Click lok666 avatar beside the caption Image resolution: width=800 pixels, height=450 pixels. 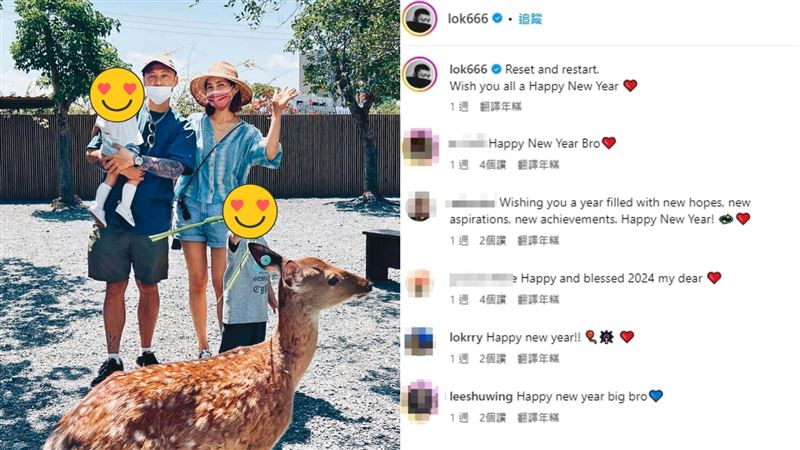click(419, 74)
